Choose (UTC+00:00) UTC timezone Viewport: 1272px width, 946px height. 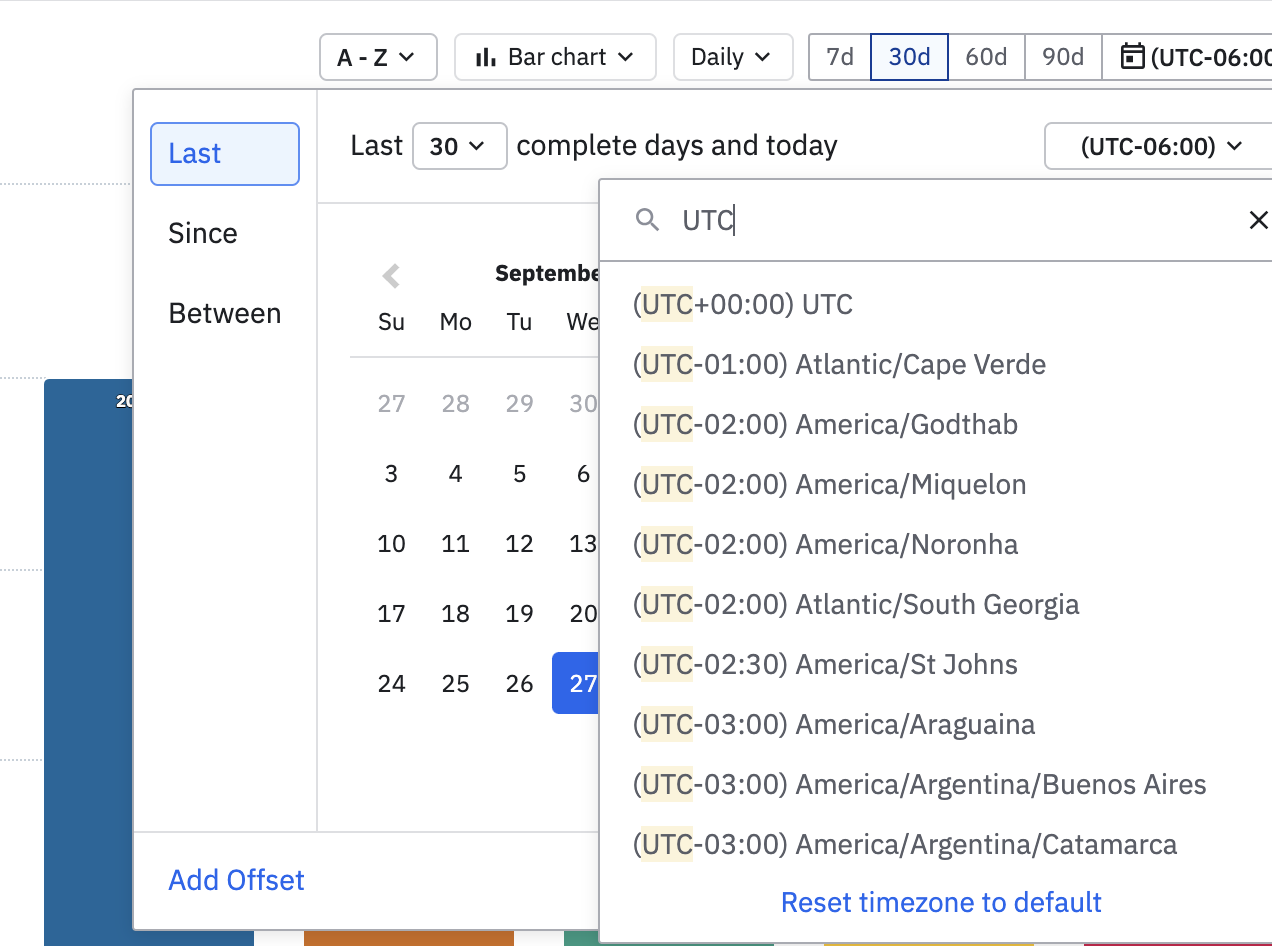coord(742,304)
